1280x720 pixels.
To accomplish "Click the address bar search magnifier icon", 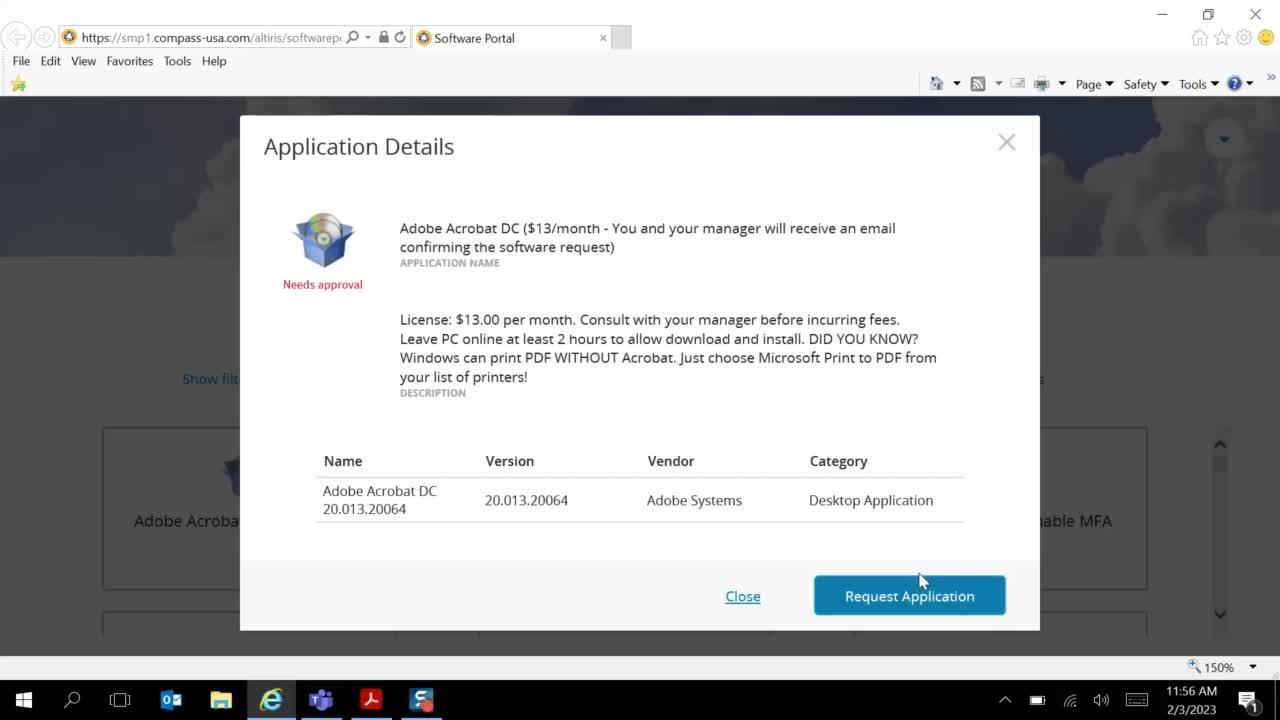I will pos(352,38).
